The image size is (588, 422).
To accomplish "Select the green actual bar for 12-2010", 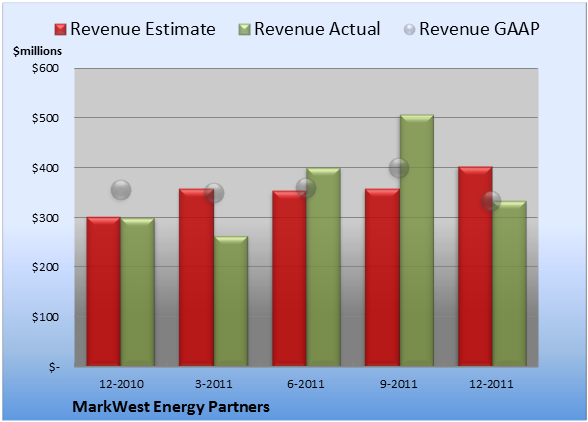I will pyautogui.click(x=138, y=292).
